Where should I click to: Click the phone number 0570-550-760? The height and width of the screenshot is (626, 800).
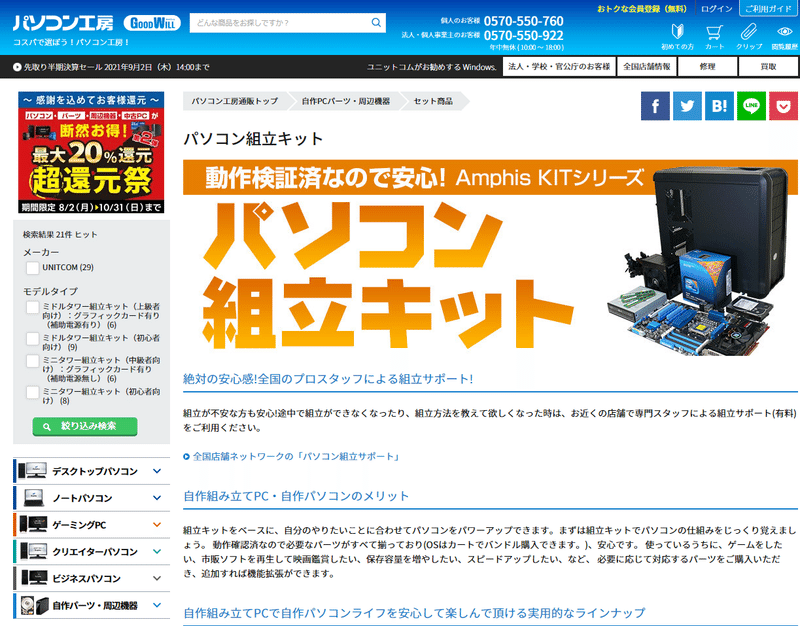[523, 21]
